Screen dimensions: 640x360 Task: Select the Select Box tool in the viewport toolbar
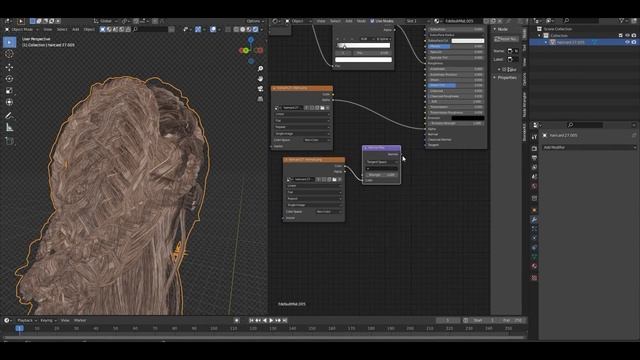pos(9,42)
